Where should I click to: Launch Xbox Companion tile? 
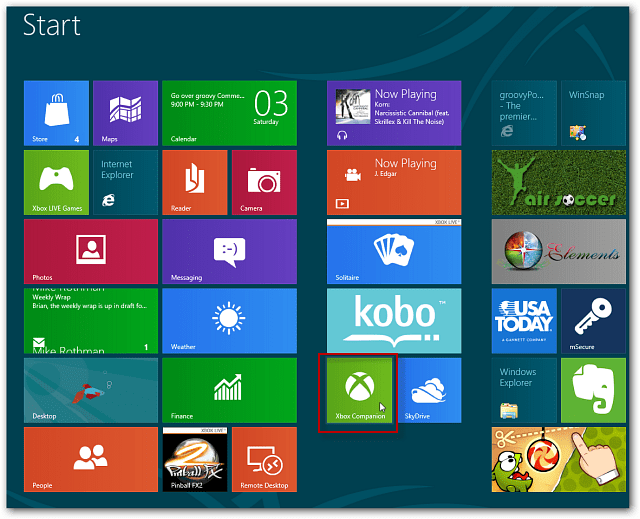click(359, 390)
